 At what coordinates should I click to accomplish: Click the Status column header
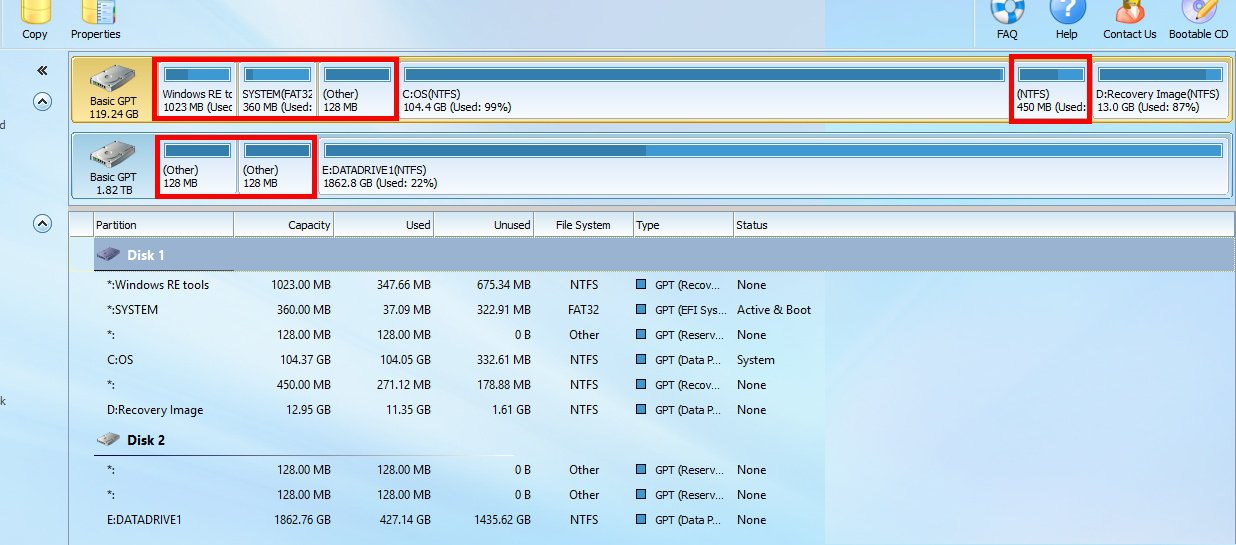pos(752,225)
